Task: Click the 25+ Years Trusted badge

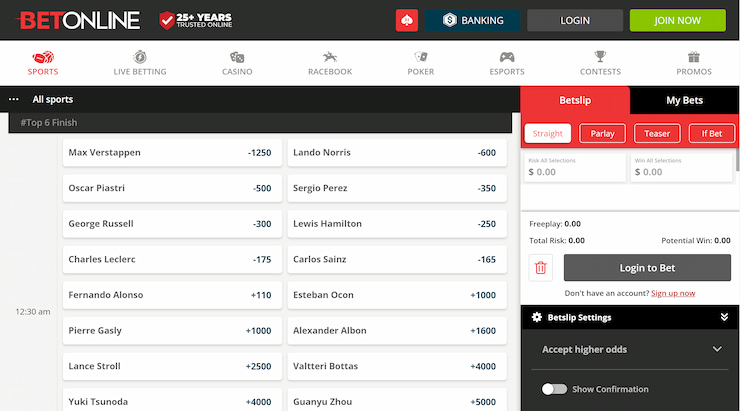Action: click(195, 20)
